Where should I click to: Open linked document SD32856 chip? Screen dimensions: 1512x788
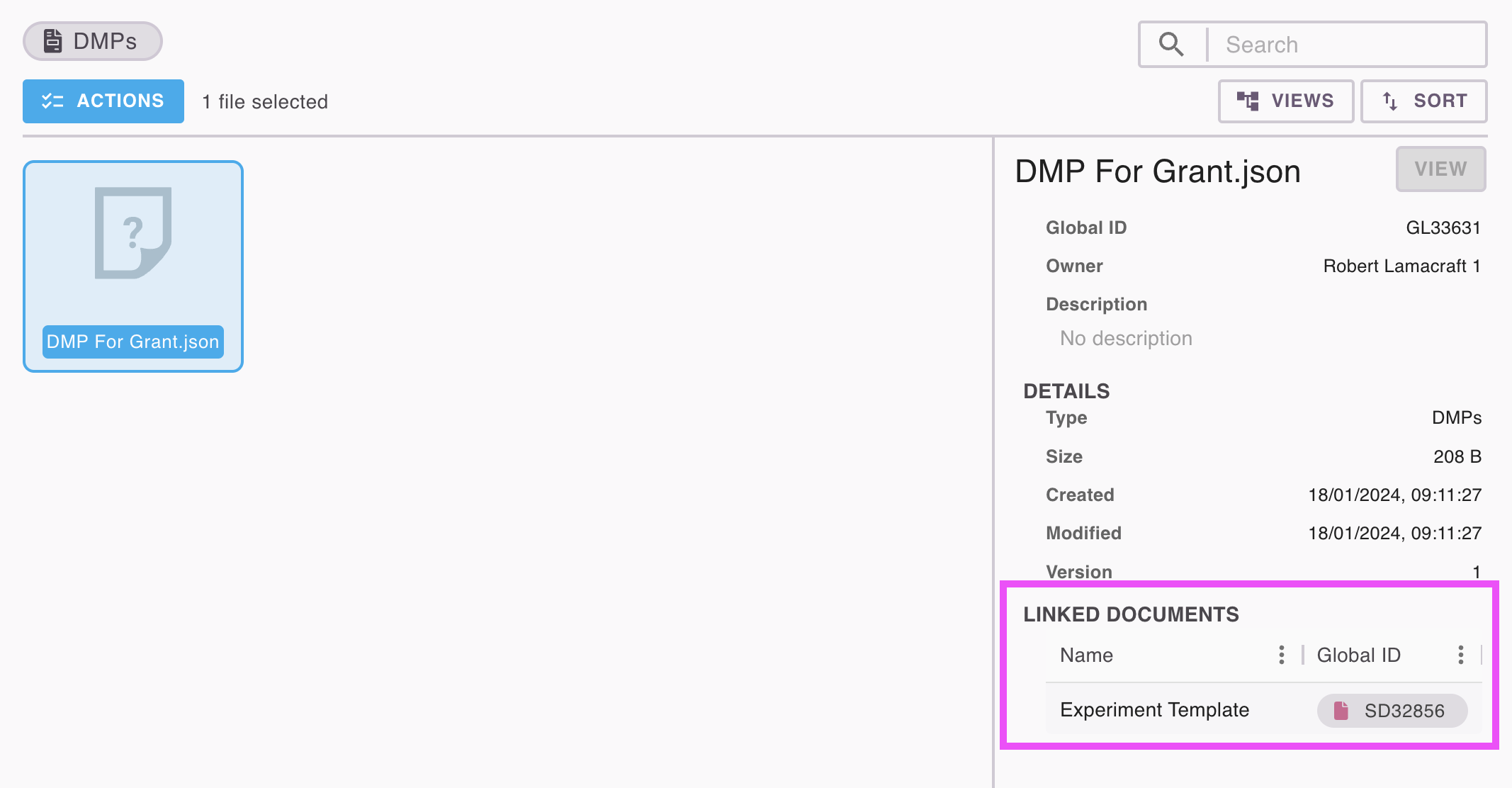1393,711
